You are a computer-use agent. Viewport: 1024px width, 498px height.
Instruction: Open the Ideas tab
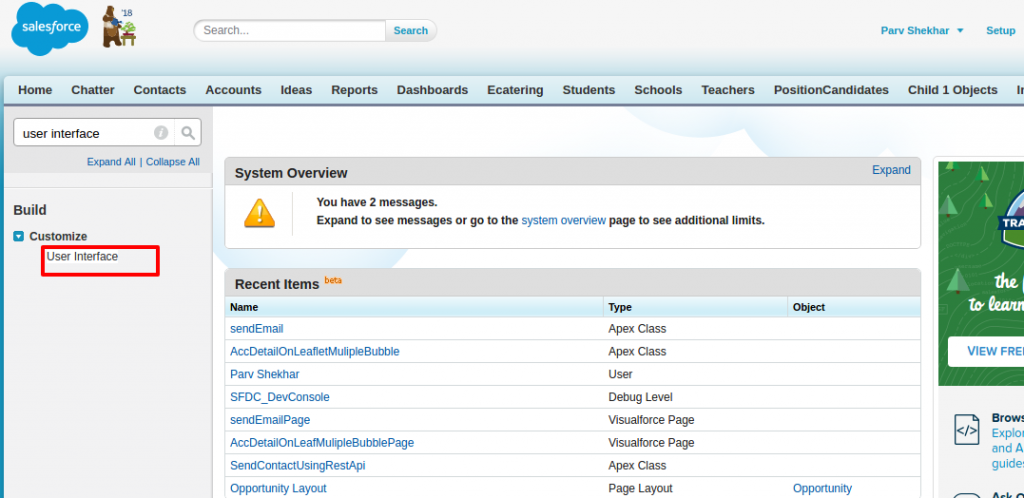click(x=296, y=90)
